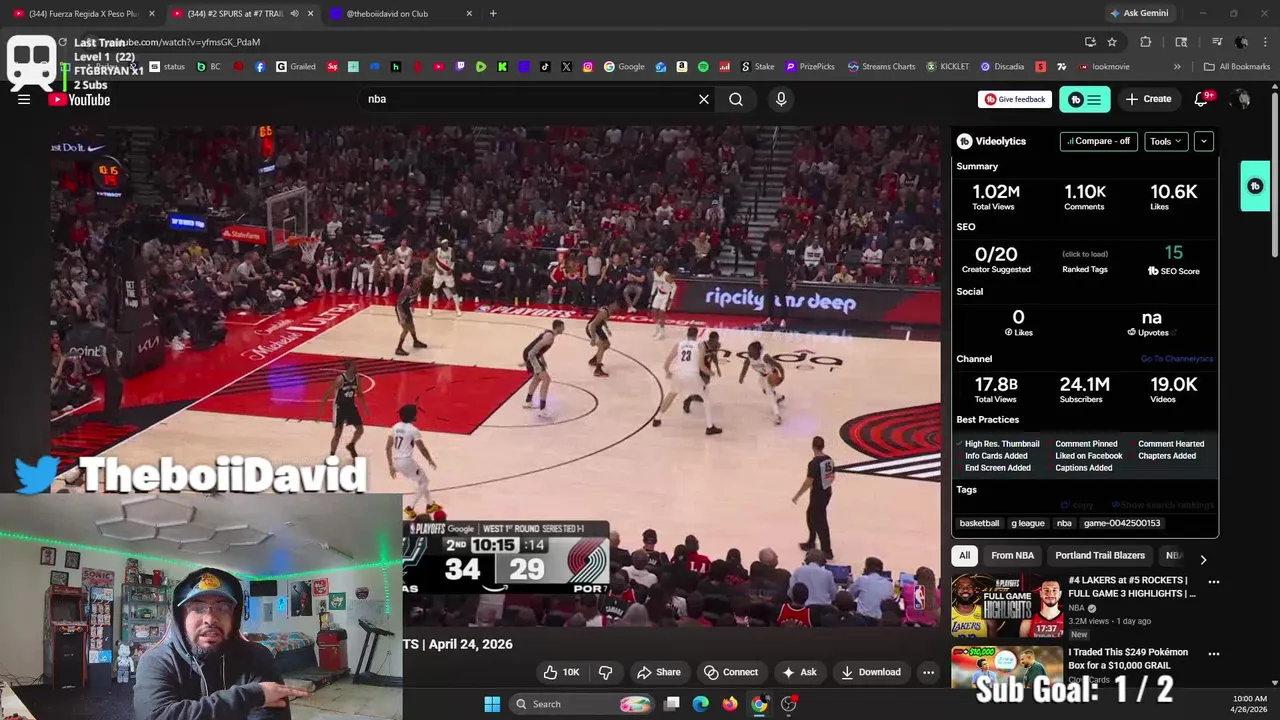Click the Connect button below the video

click(730, 672)
